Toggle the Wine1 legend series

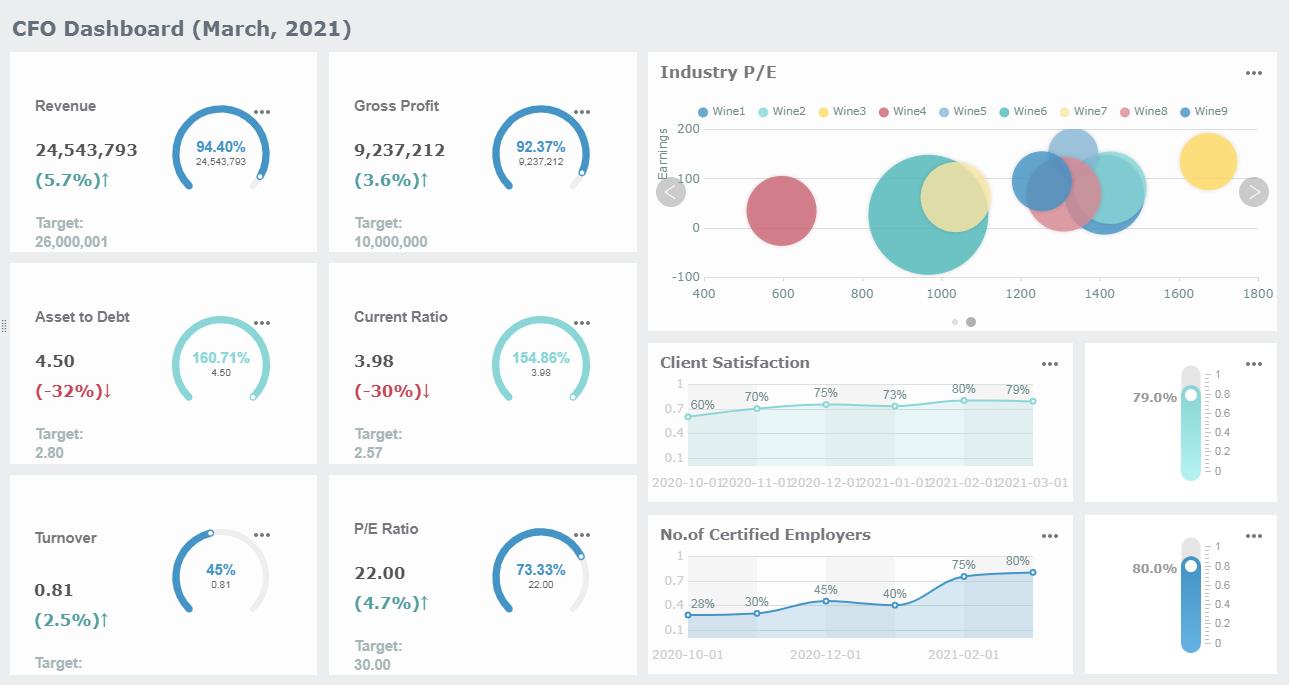coord(721,111)
